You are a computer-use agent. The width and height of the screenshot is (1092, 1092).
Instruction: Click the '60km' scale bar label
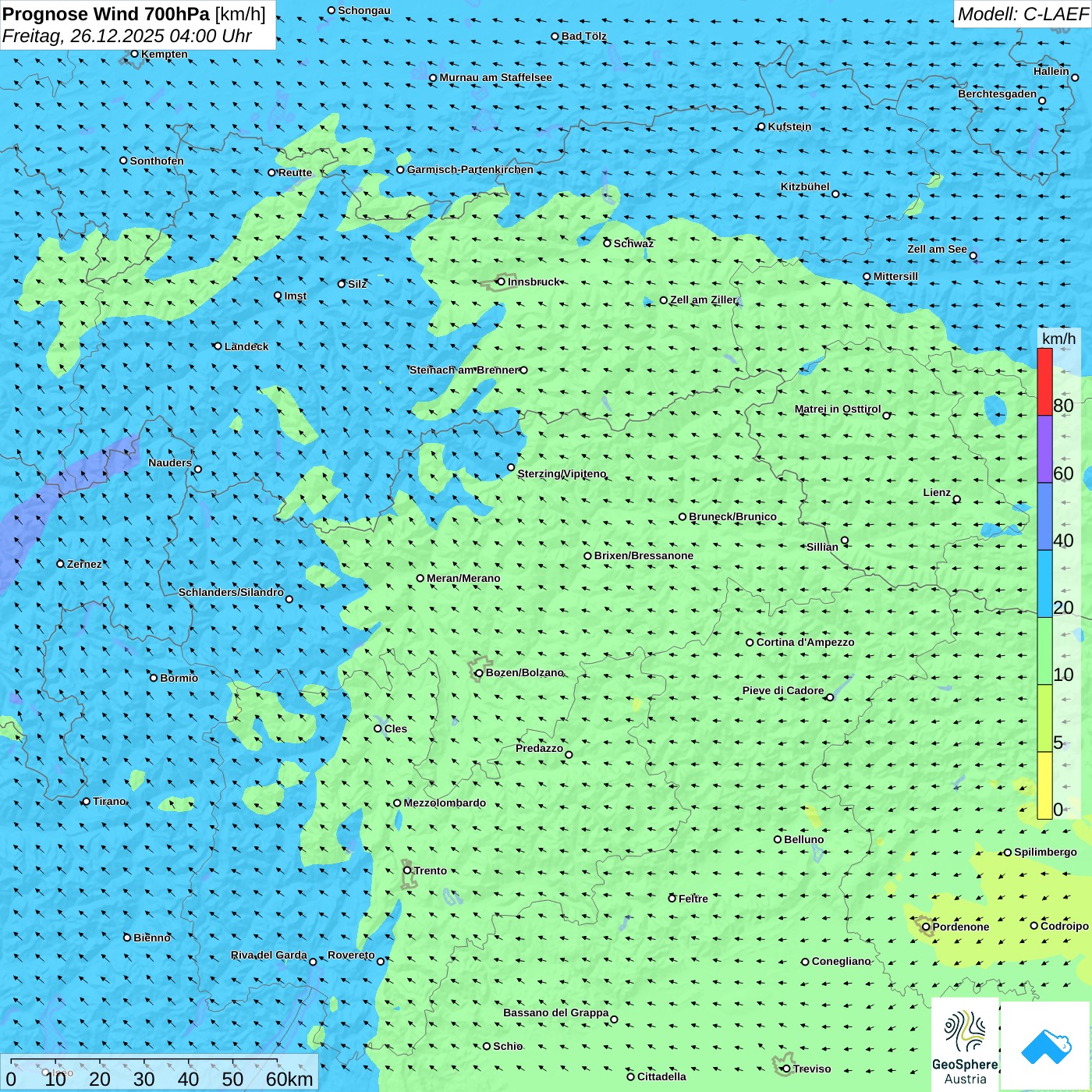[x=289, y=1079]
